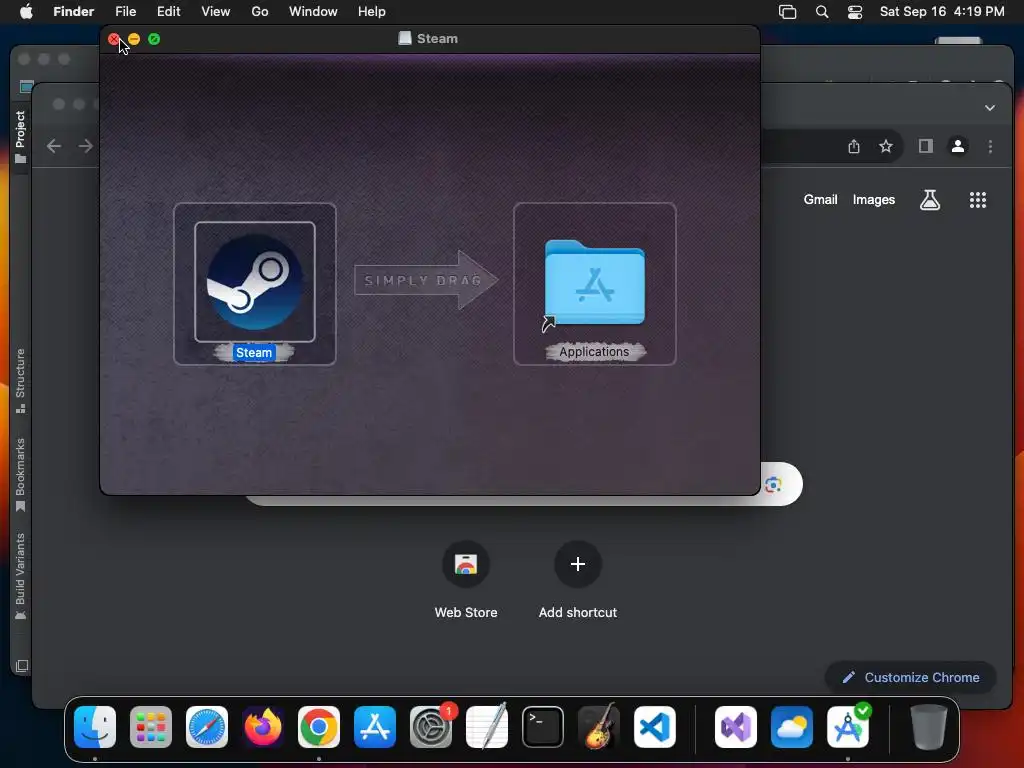The height and width of the screenshot is (768, 1024).
Task: Open Chrome three-dot menu
Action: 990,147
